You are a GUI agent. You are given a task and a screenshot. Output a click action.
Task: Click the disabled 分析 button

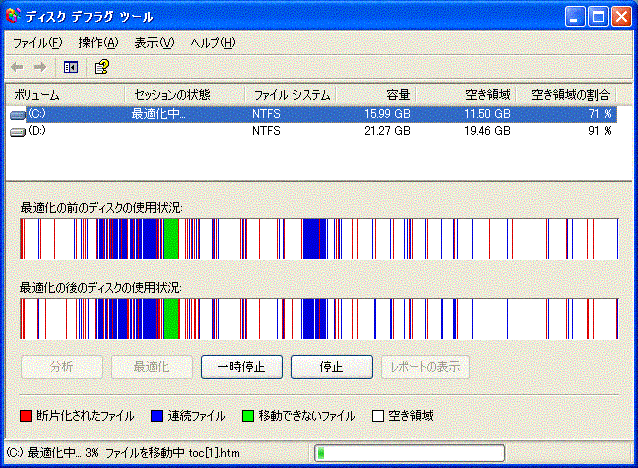[62, 367]
